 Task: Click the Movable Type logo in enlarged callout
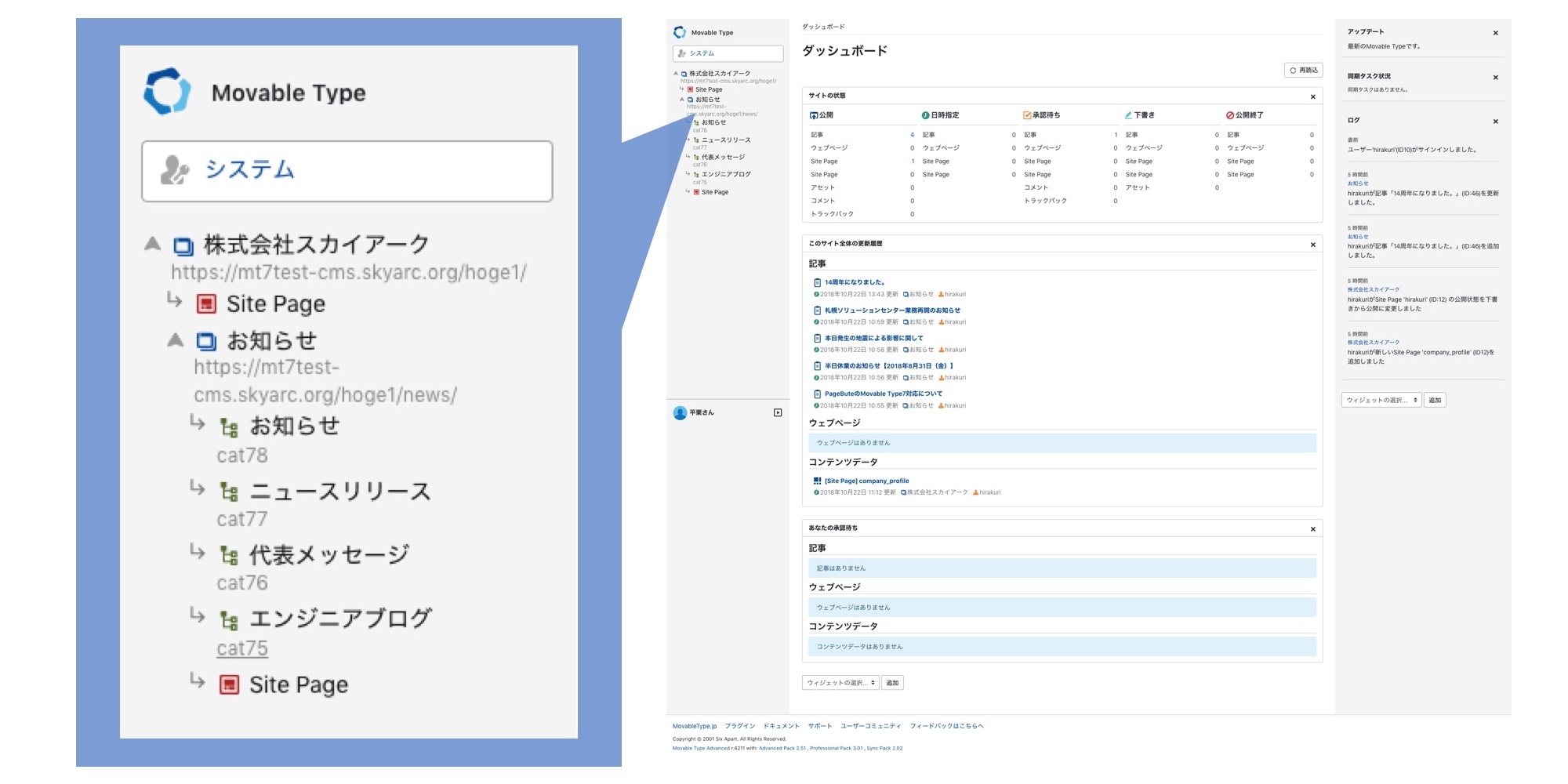pyautogui.click(x=167, y=92)
